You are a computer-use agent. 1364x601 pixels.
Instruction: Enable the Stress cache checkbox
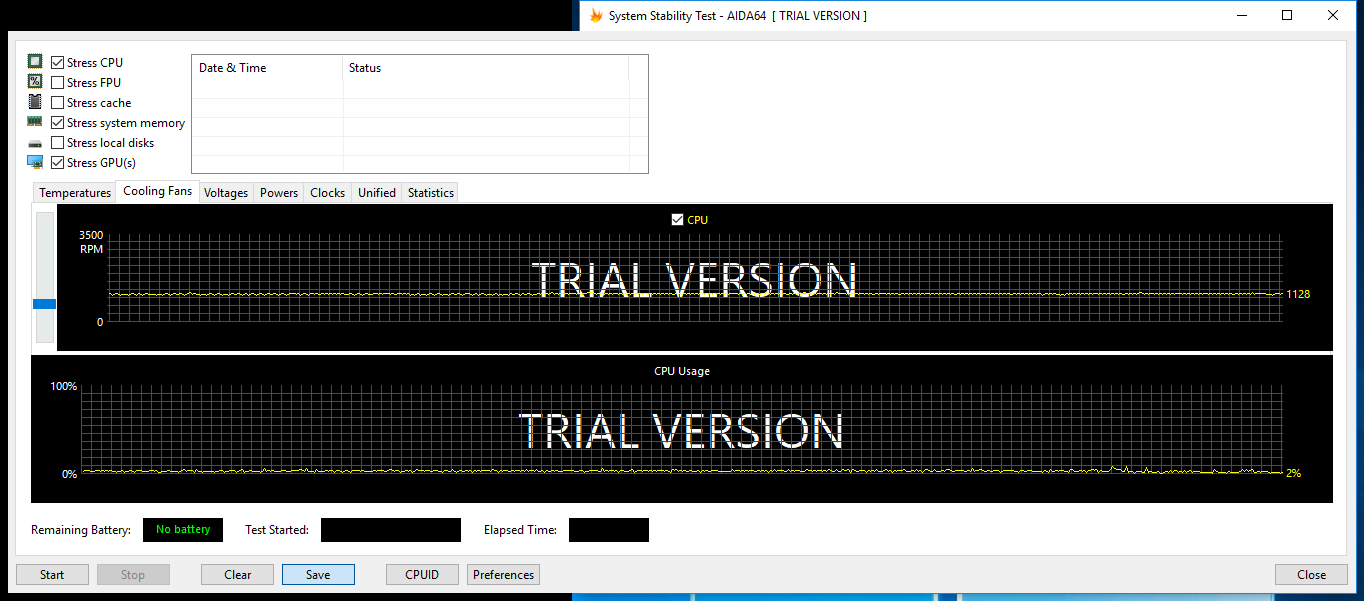pyautogui.click(x=58, y=102)
